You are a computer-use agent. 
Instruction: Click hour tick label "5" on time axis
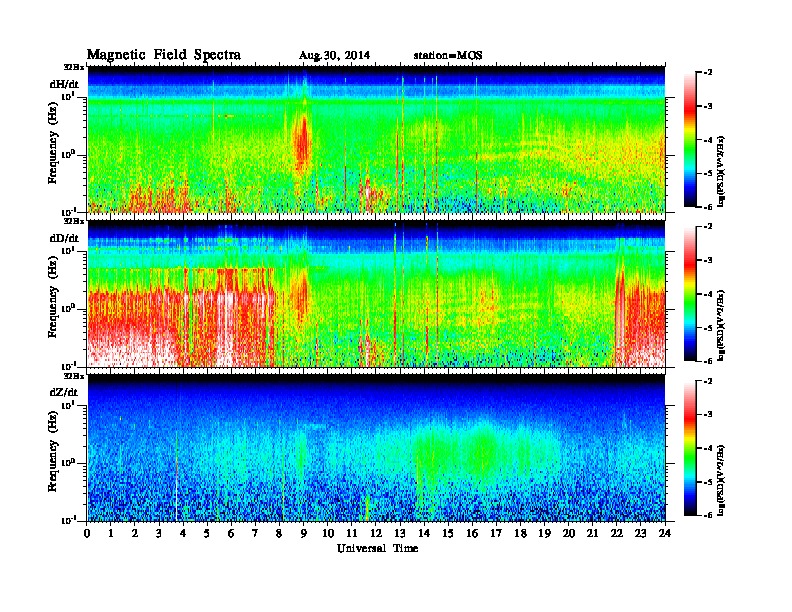(x=207, y=533)
